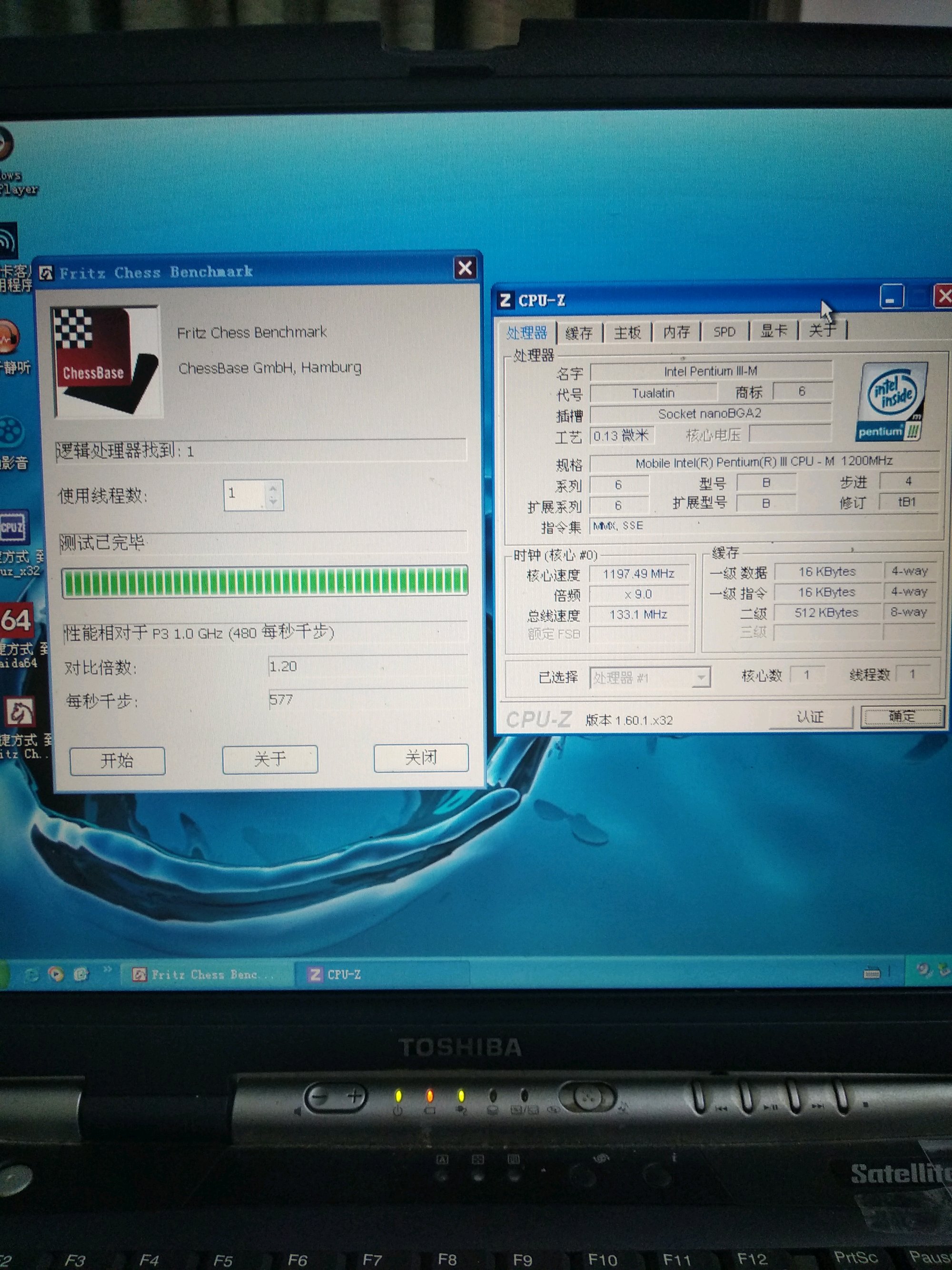Close the Fritz Chess Benchmark window
Image resolution: width=952 pixels, height=1270 pixels.
tap(465, 269)
